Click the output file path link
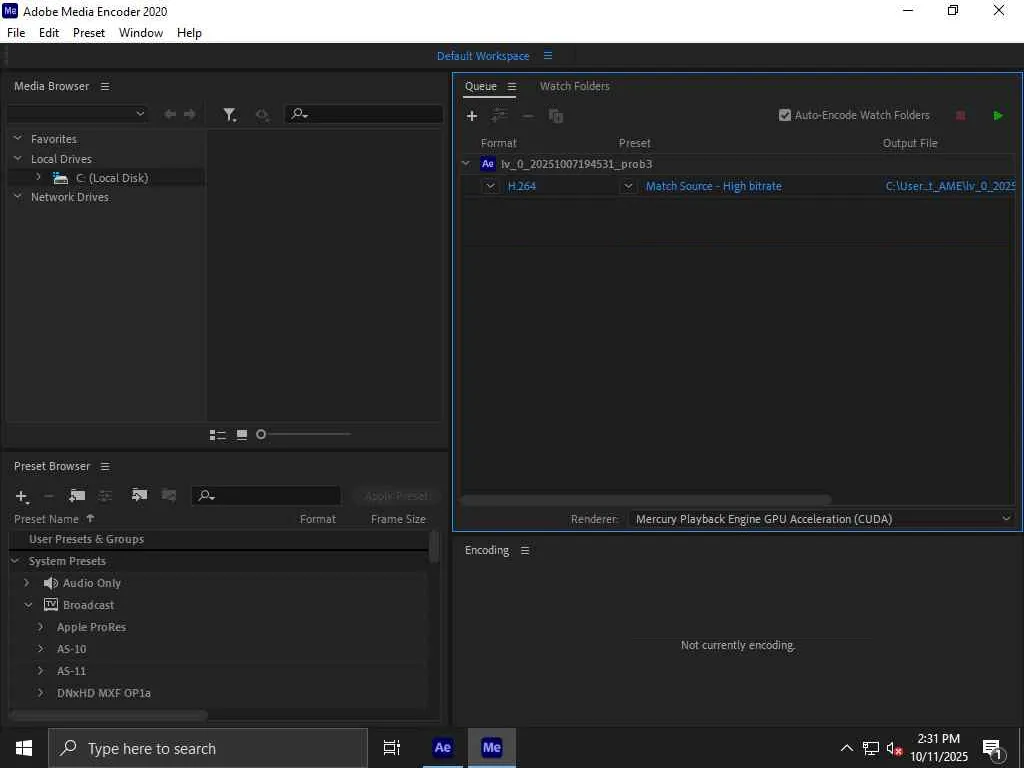This screenshot has height=768, width=1024. (x=950, y=186)
